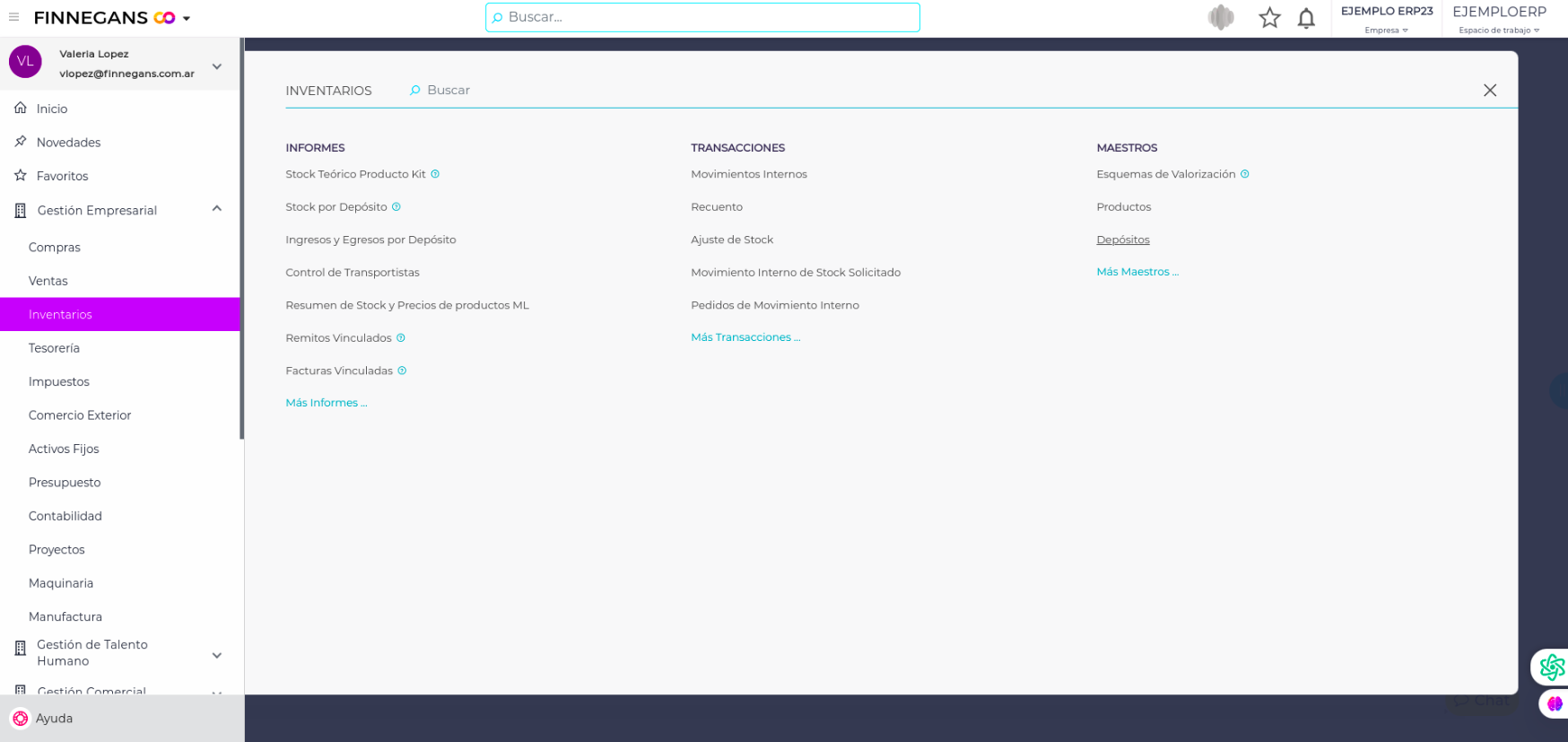Open Resumen de Stock y Precios ML
The width and height of the screenshot is (1568, 742).
(x=407, y=305)
